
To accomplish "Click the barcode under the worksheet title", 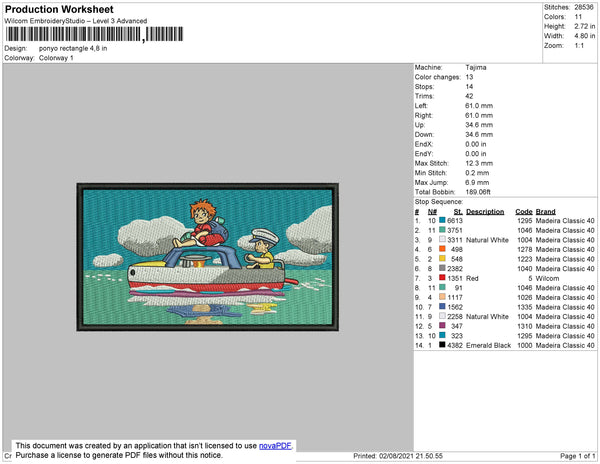I will click(94, 34).
